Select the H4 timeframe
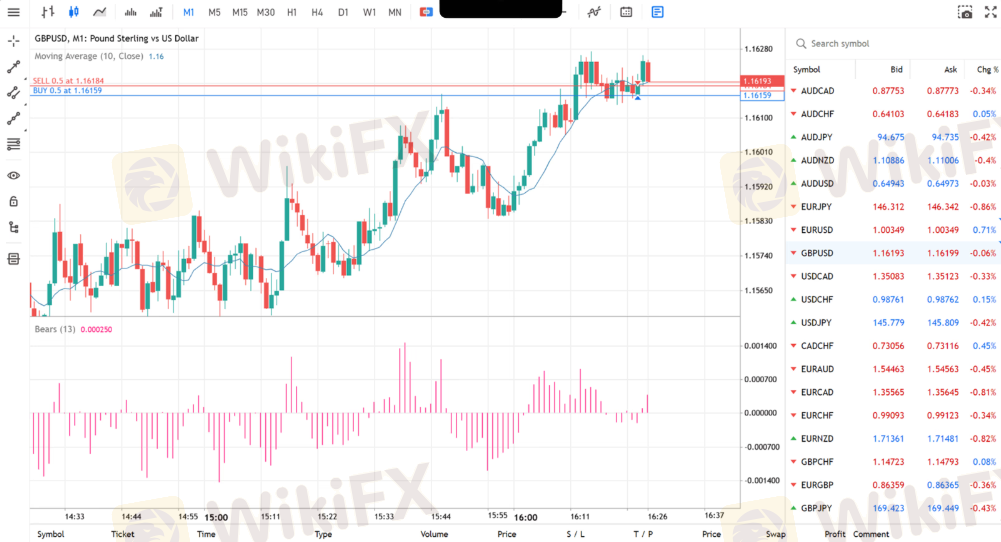 pos(317,12)
